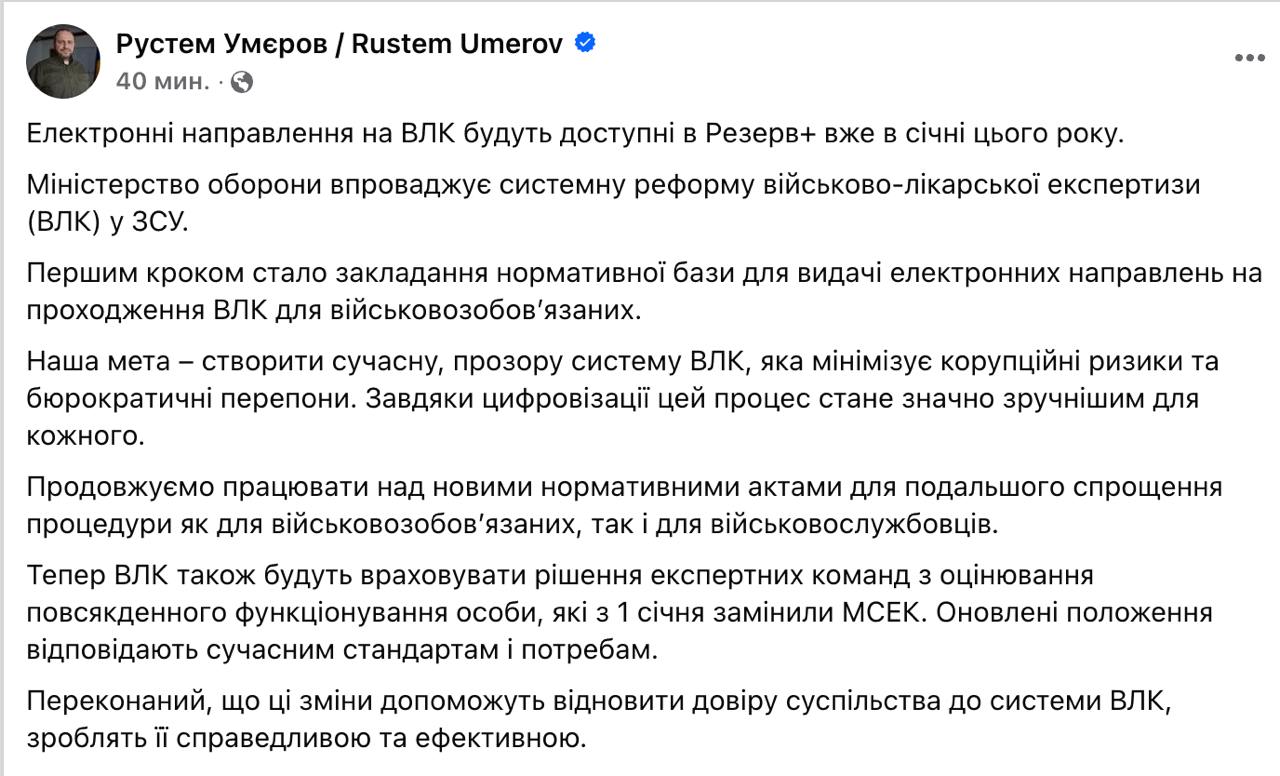
Task: Click the line starting "бюрократичні перепони"
Action: point(612,397)
